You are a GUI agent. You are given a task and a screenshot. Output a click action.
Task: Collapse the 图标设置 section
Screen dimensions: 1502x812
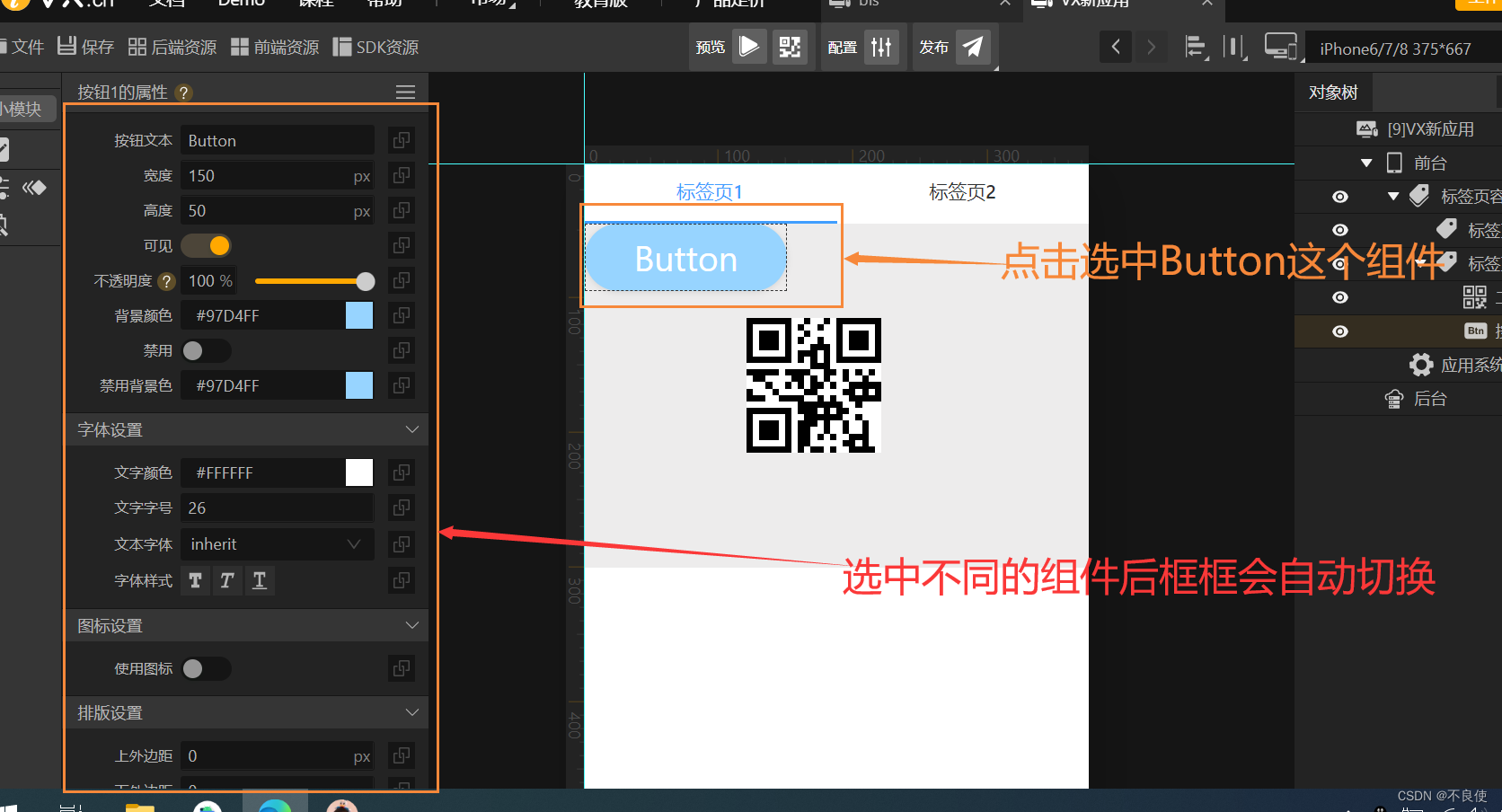click(x=412, y=625)
